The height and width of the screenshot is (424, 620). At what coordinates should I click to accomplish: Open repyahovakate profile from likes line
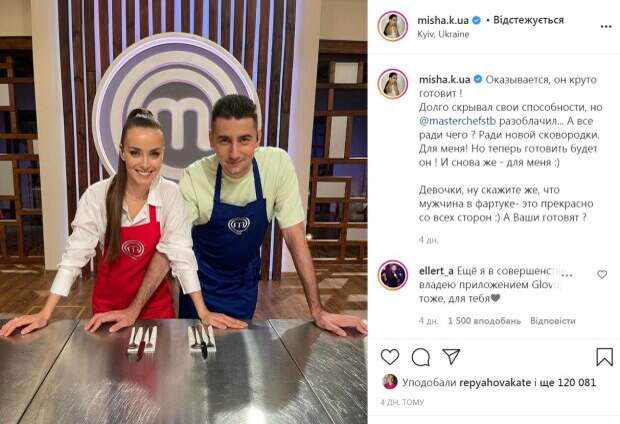[495, 382]
